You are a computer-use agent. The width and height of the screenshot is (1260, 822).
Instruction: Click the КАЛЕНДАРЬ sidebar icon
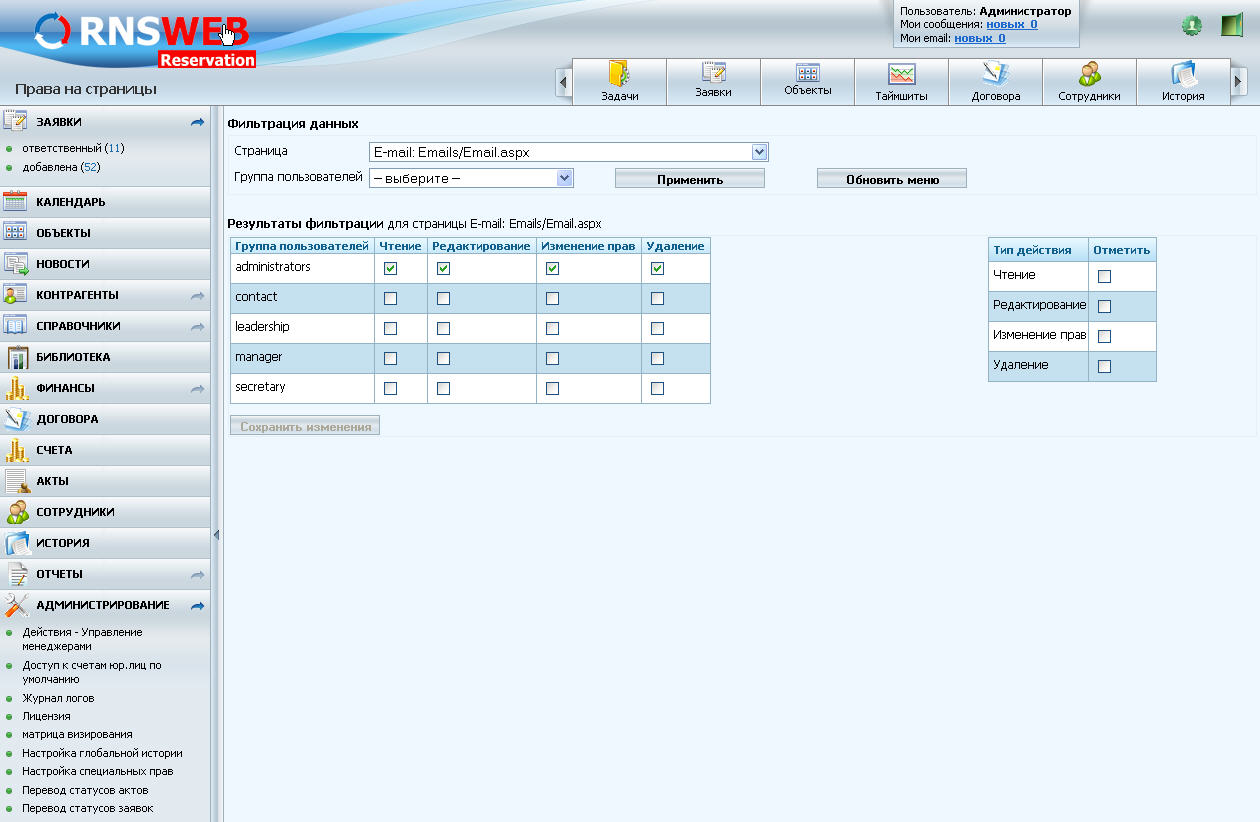(x=16, y=201)
